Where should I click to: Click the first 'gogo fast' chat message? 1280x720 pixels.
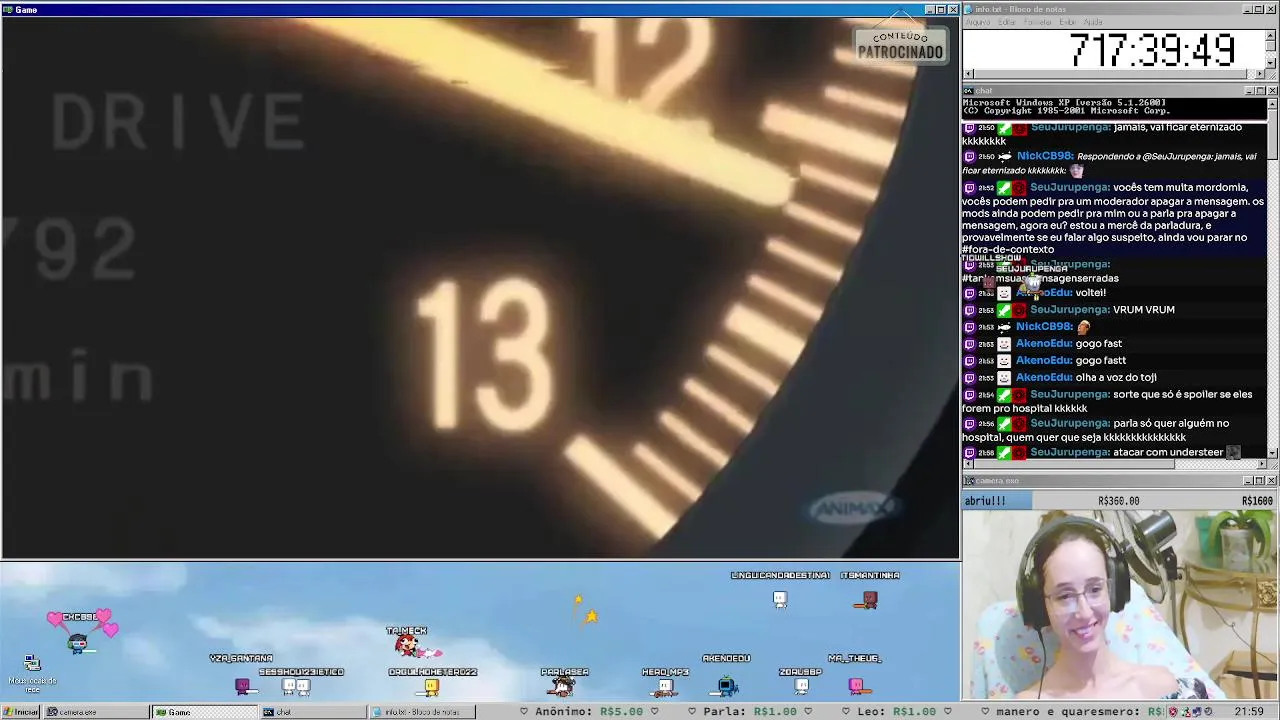[x=1100, y=344]
